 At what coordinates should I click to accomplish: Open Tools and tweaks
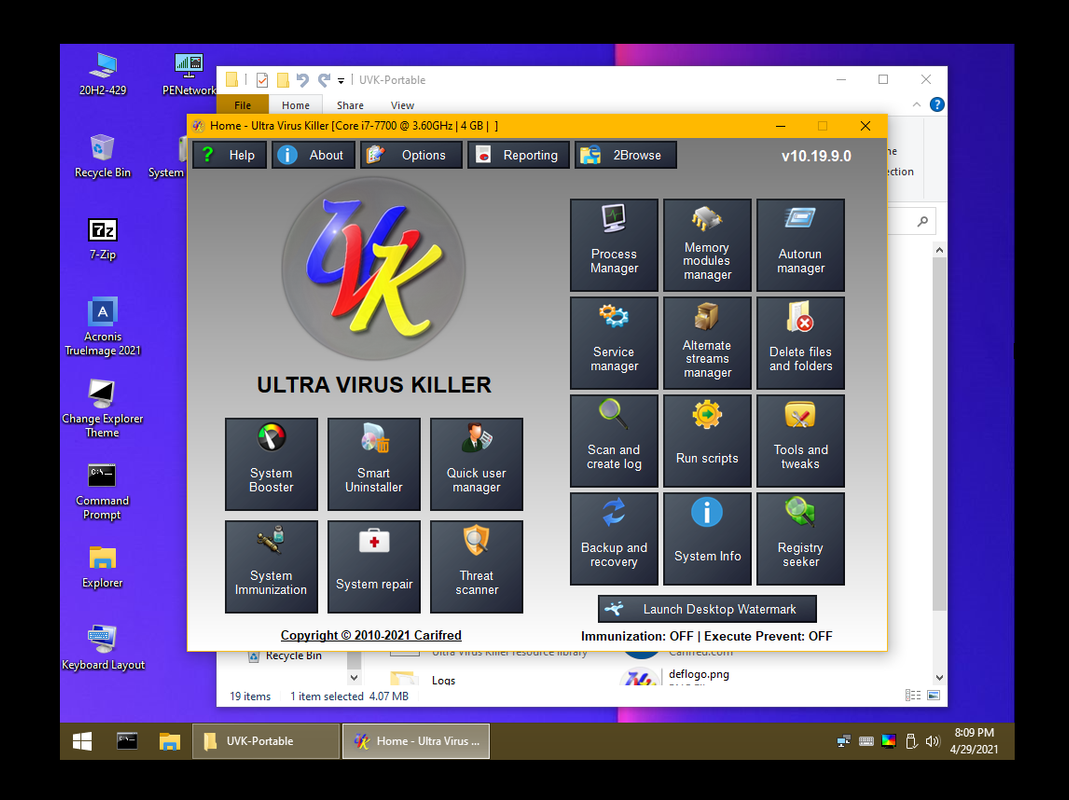(800, 441)
